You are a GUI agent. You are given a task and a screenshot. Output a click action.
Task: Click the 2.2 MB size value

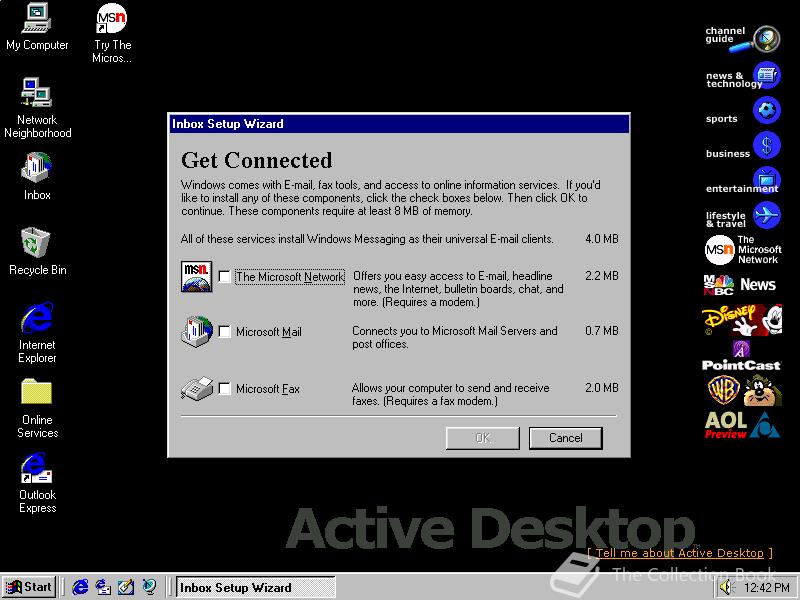602,276
